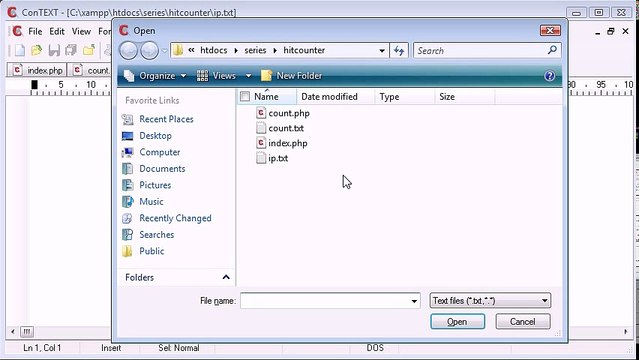Viewport: 639px width, 360px height.
Task: Open the Views dropdown arrow
Action: coord(248,76)
